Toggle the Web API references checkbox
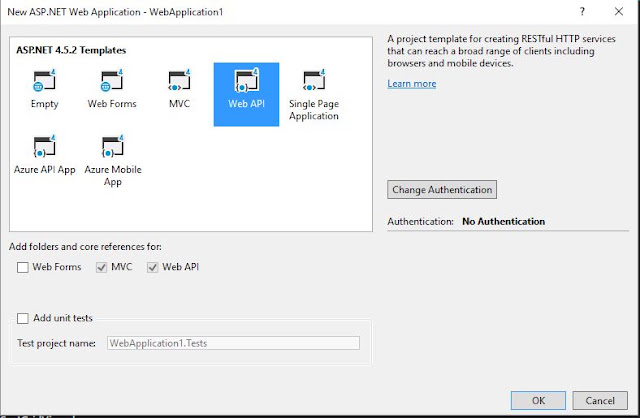 [153, 267]
